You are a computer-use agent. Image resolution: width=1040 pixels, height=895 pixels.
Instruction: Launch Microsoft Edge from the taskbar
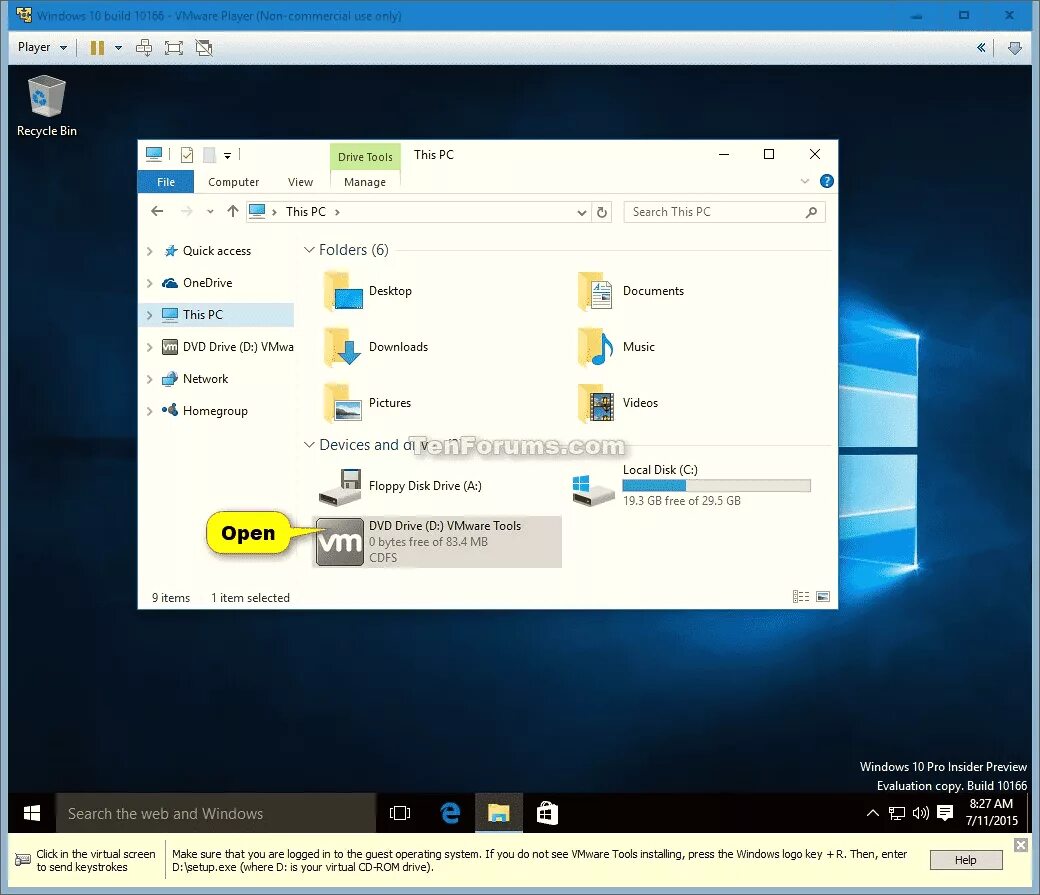point(449,813)
